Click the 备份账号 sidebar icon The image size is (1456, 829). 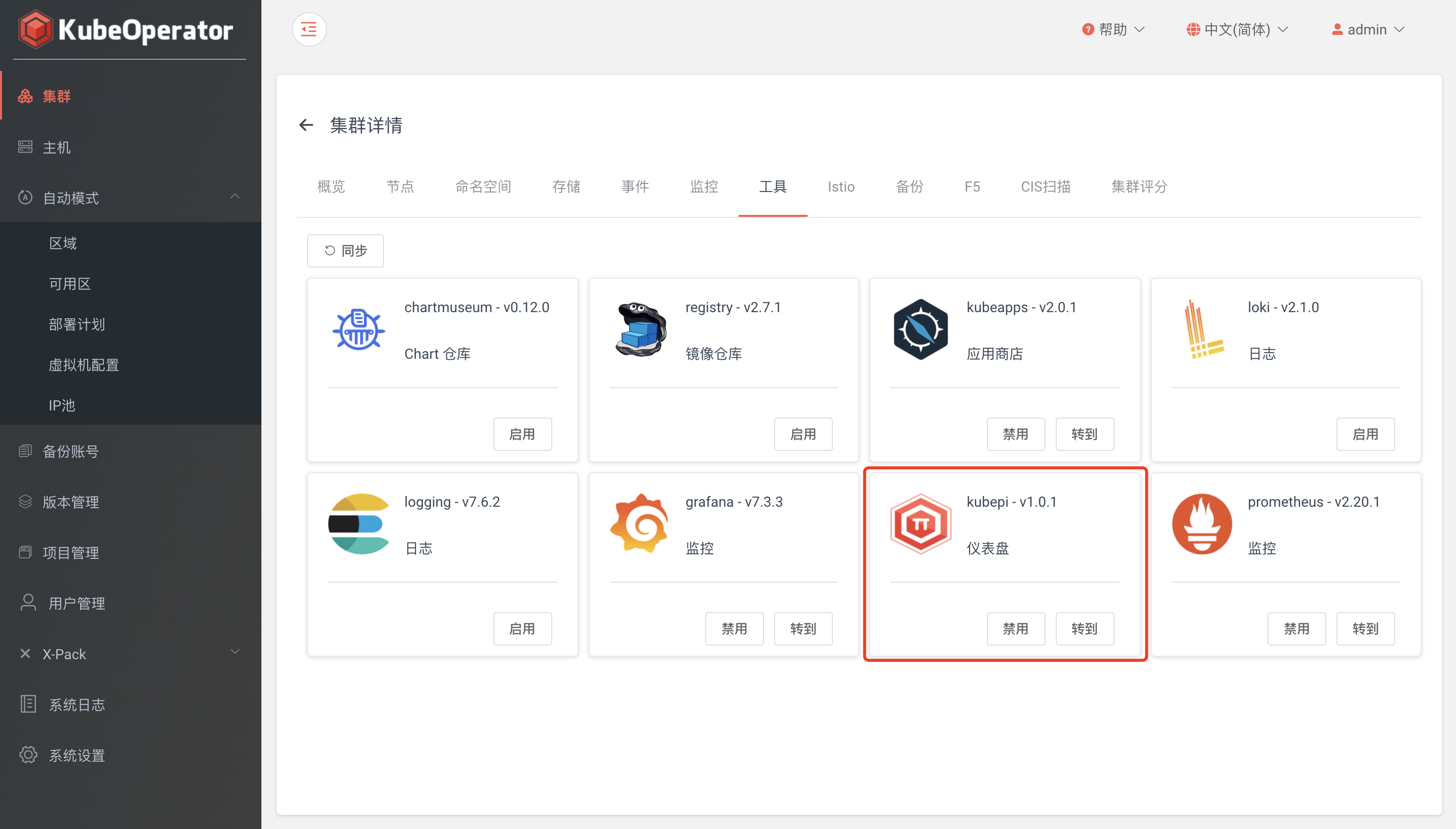click(x=25, y=451)
